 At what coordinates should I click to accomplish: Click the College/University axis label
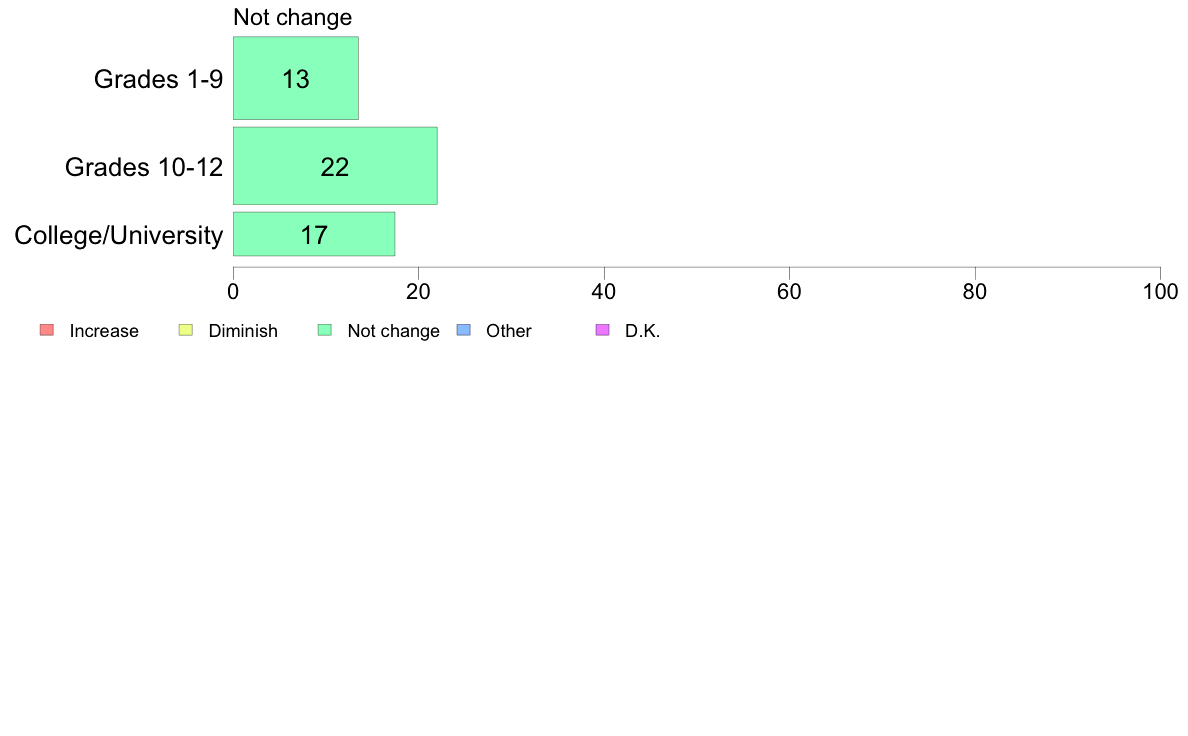coord(118,235)
